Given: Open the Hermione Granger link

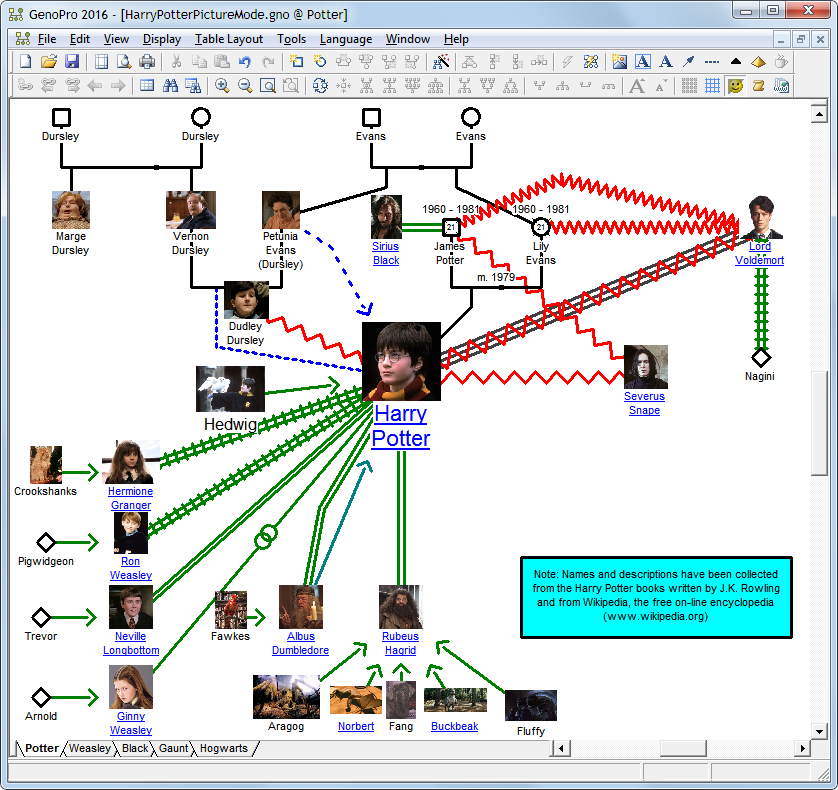Looking at the screenshot, I should coord(130,498).
